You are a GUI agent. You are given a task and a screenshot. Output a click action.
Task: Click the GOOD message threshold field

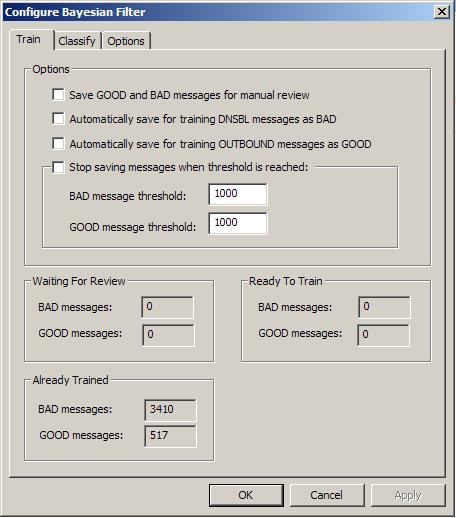click(x=238, y=223)
